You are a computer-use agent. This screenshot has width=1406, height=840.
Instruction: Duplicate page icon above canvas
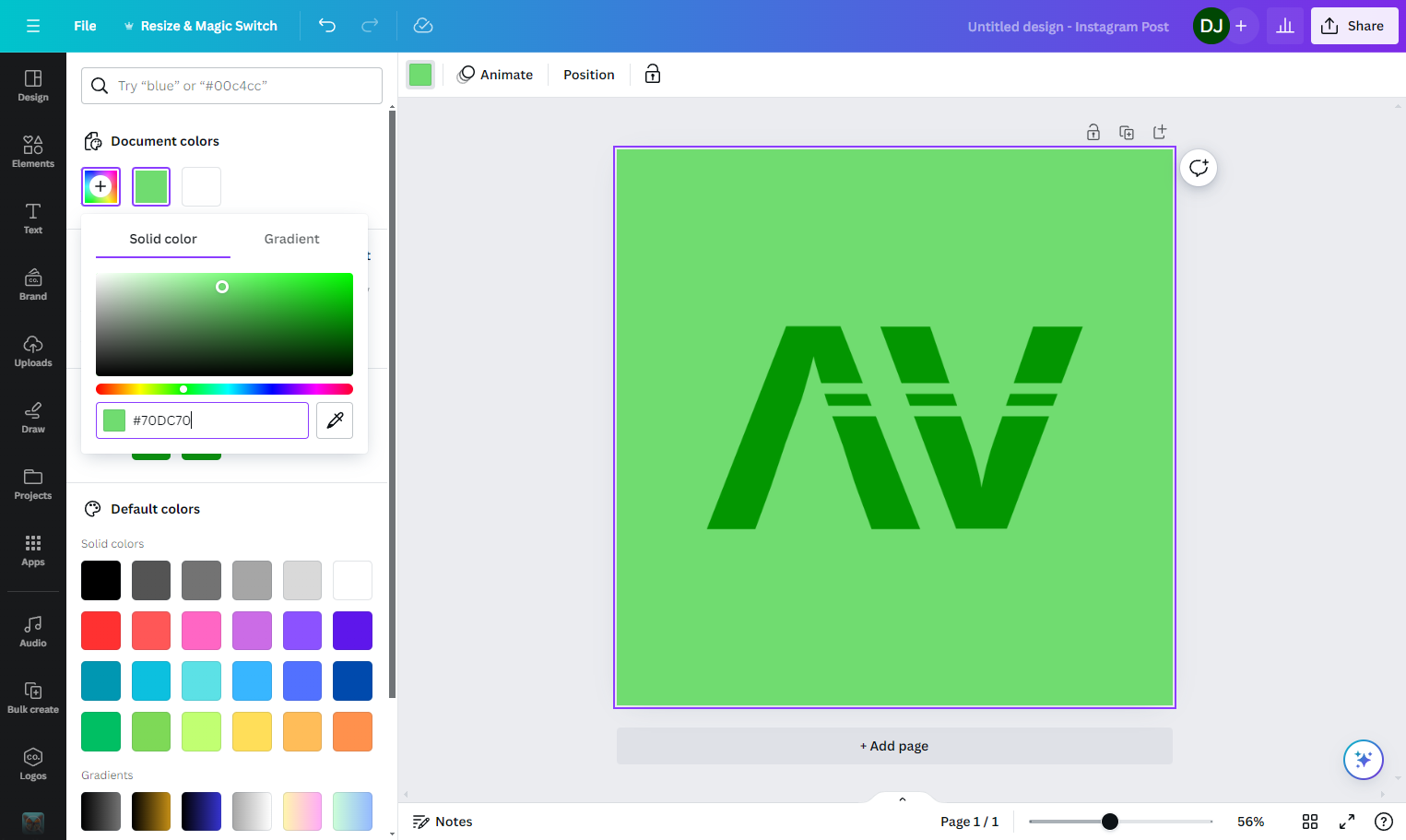tap(1127, 132)
